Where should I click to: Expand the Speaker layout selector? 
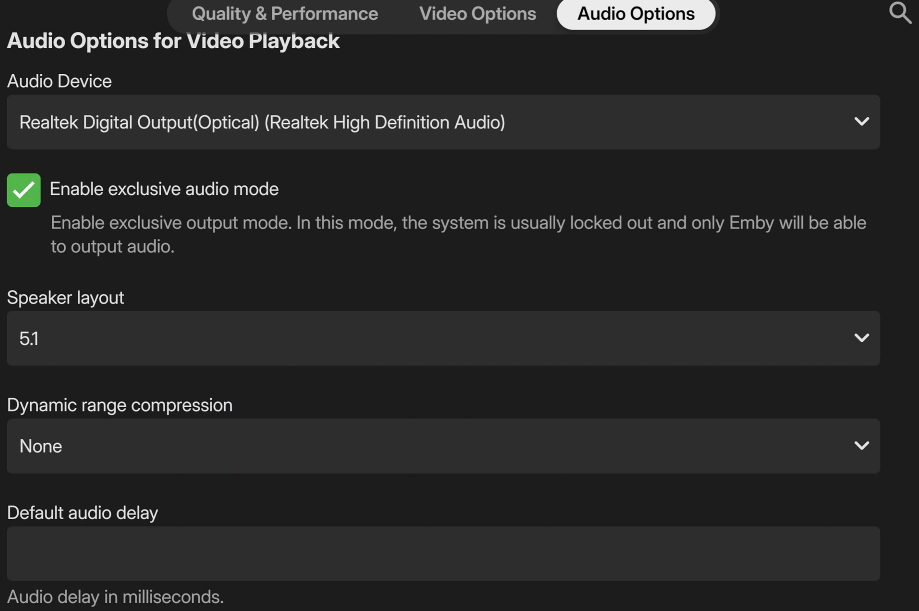click(x=443, y=338)
